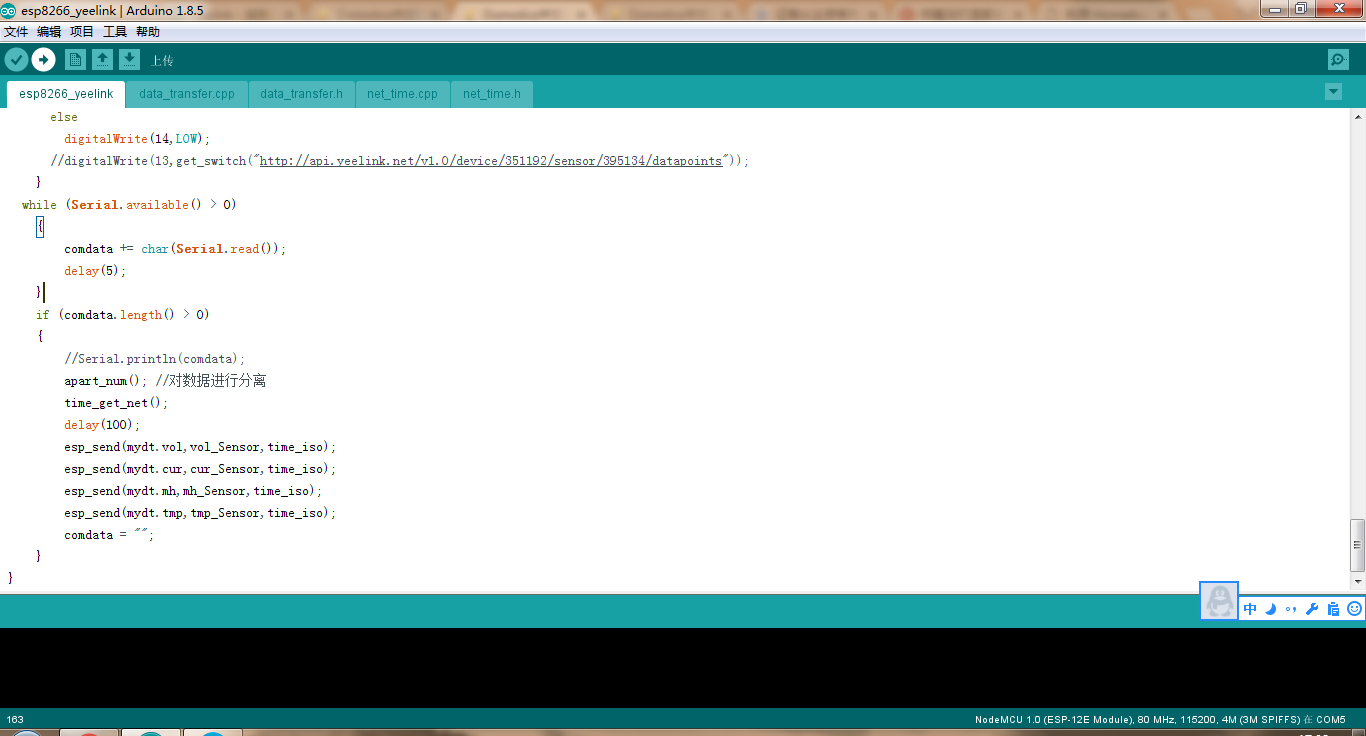Viewport: 1366px width, 736px height.
Task: Create a new sketch with the New icon
Action: (x=75, y=60)
